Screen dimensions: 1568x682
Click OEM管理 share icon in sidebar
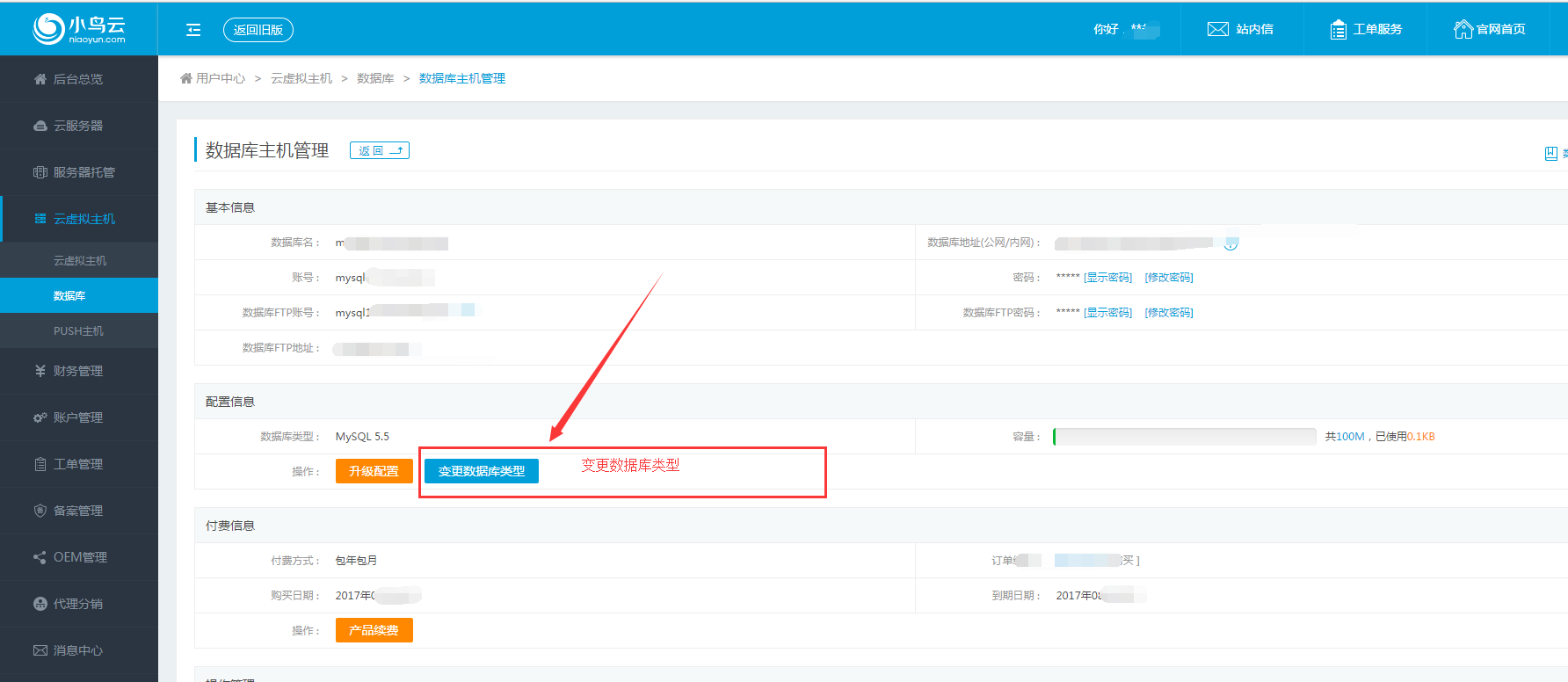[x=40, y=557]
